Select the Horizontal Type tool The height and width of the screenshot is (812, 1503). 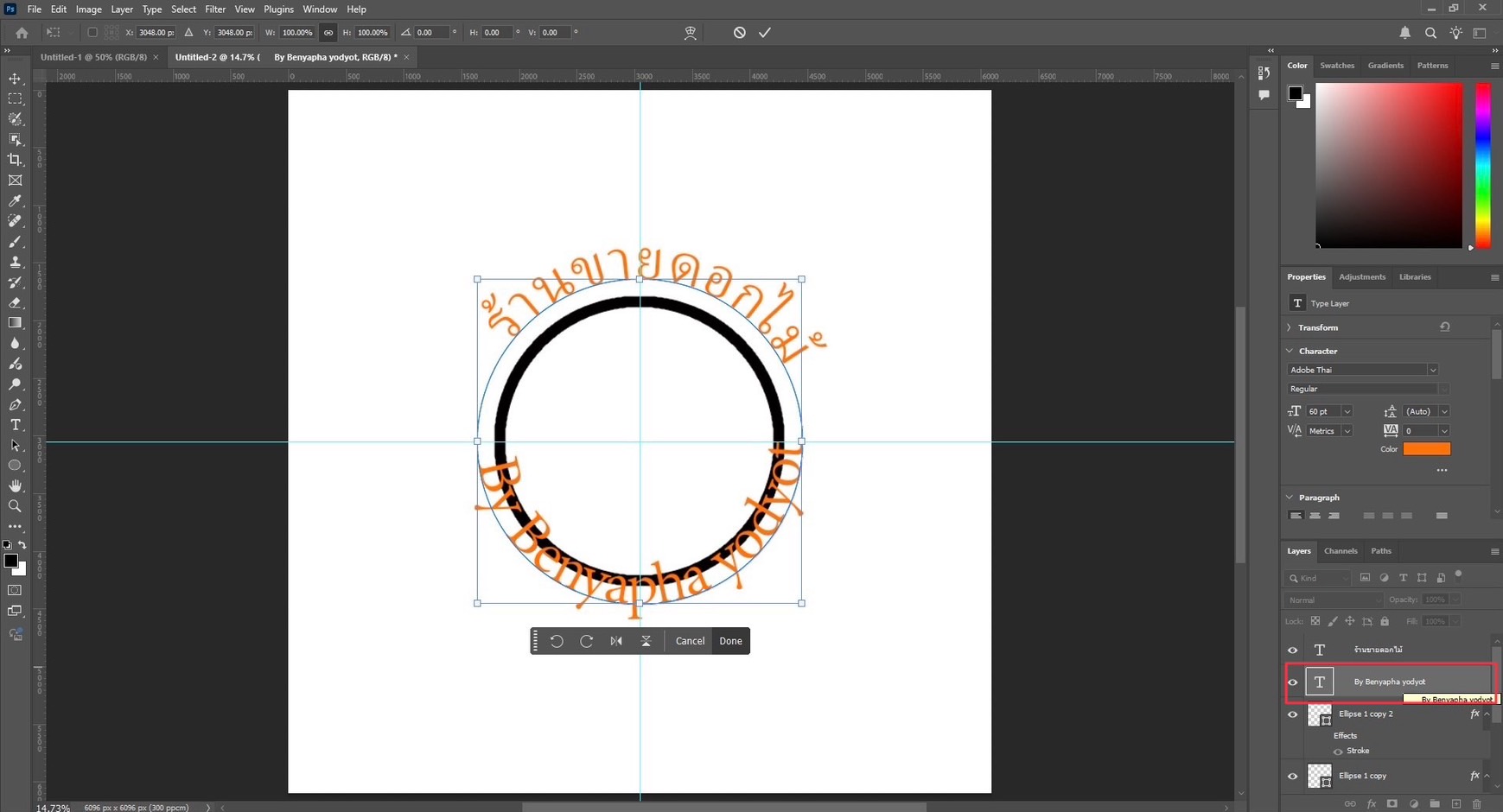(x=15, y=425)
